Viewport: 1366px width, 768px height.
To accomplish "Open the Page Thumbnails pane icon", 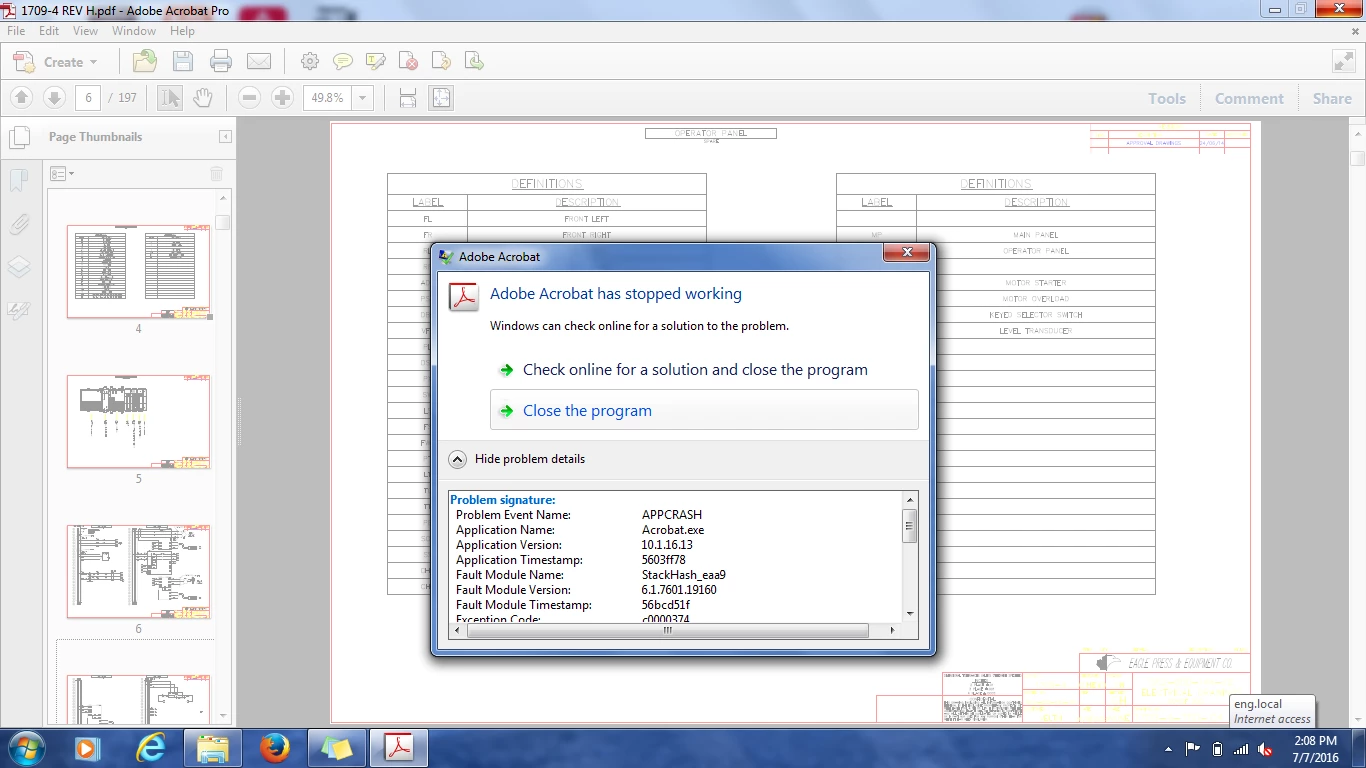I will (x=18, y=137).
